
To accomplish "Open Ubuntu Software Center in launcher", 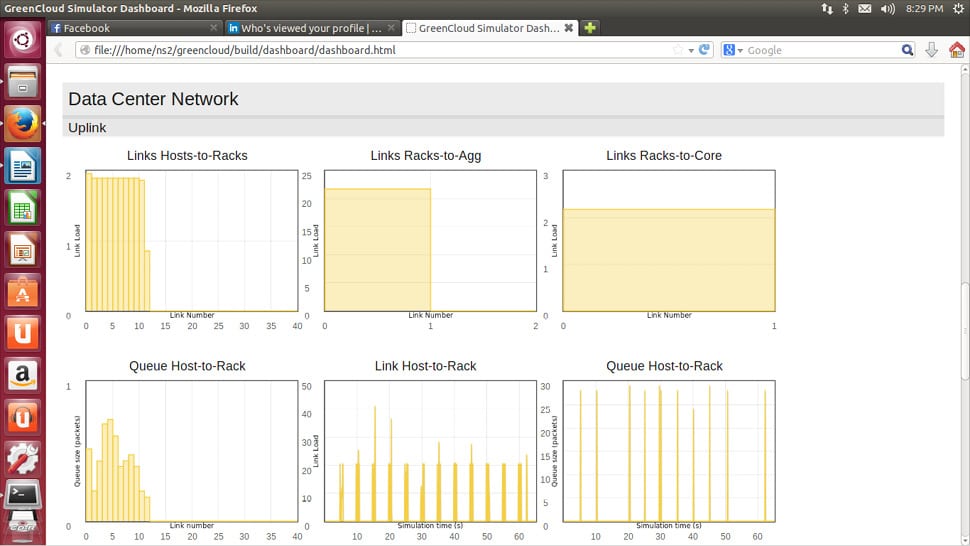I will [x=22, y=291].
